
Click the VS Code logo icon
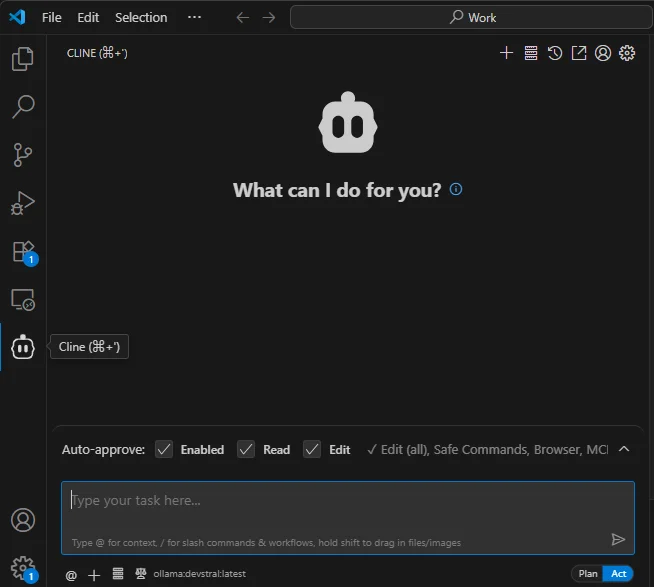click(17, 17)
